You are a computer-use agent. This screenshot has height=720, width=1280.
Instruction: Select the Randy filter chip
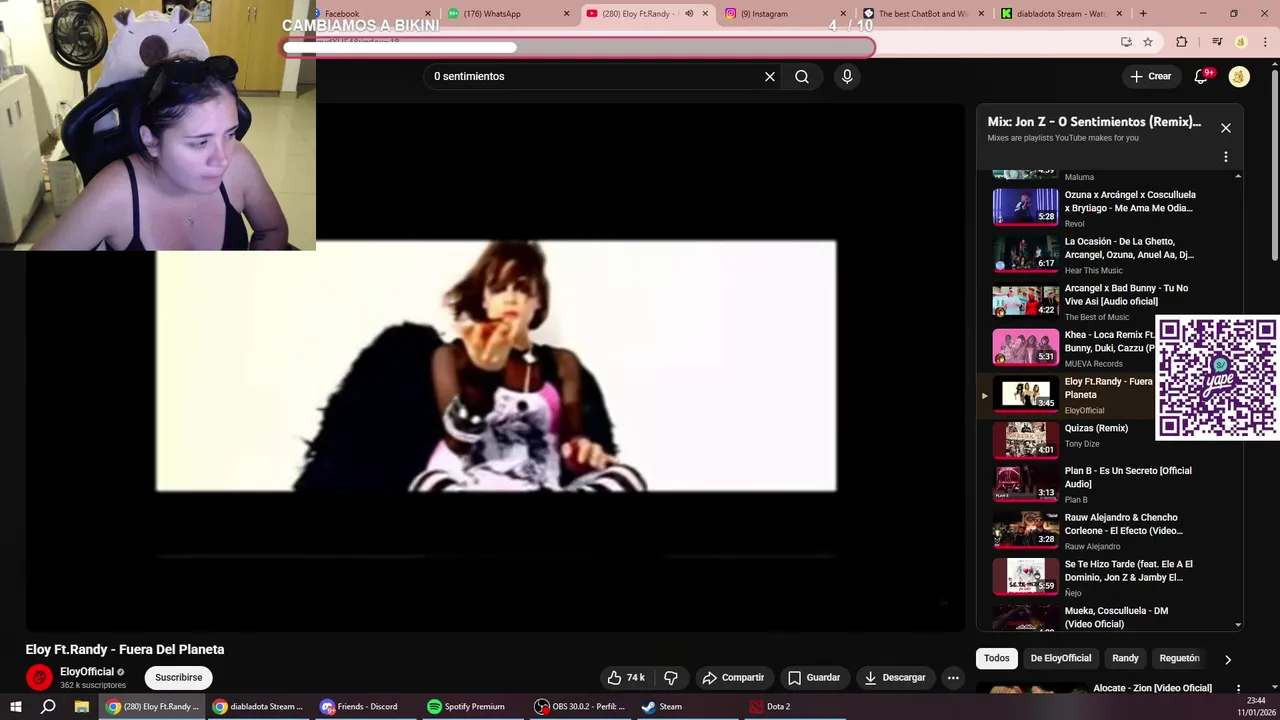(x=1125, y=658)
